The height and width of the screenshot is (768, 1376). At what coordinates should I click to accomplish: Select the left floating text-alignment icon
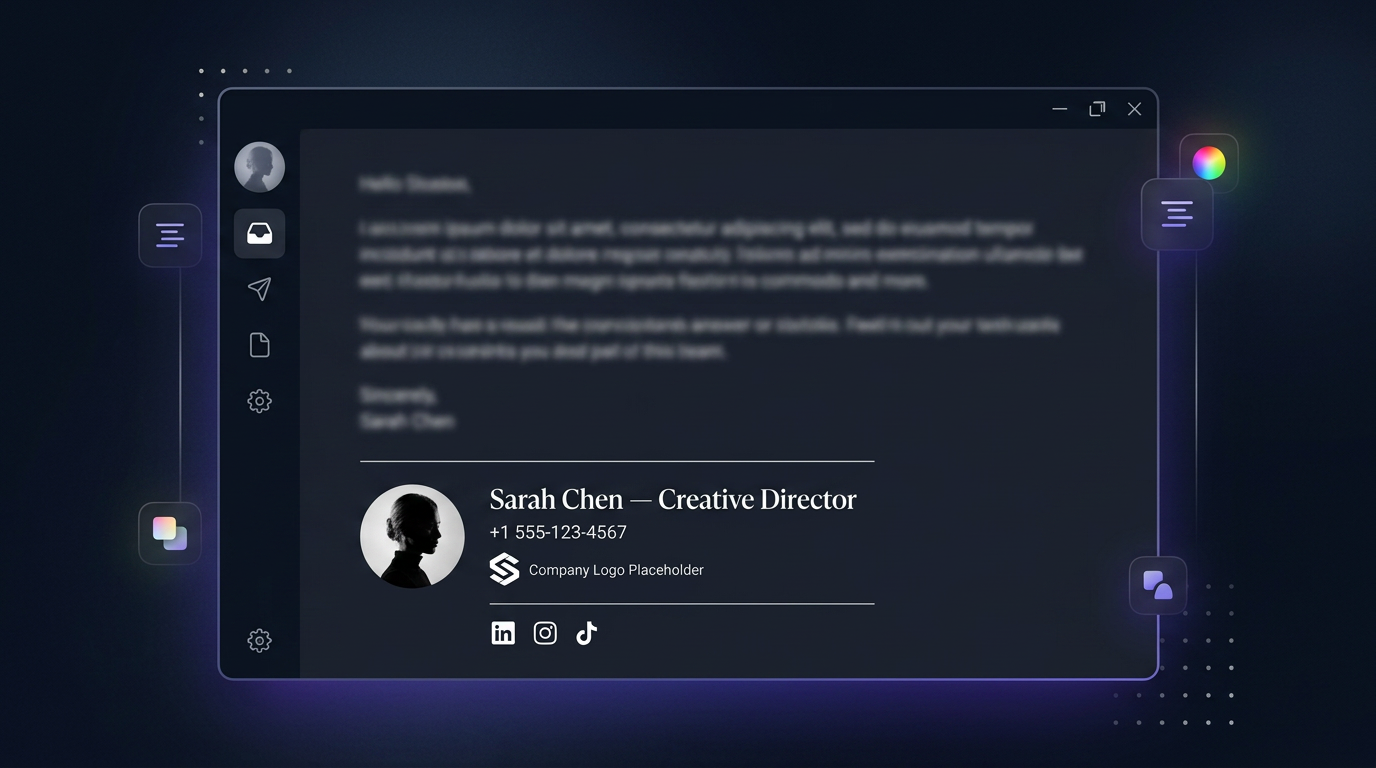(170, 235)
